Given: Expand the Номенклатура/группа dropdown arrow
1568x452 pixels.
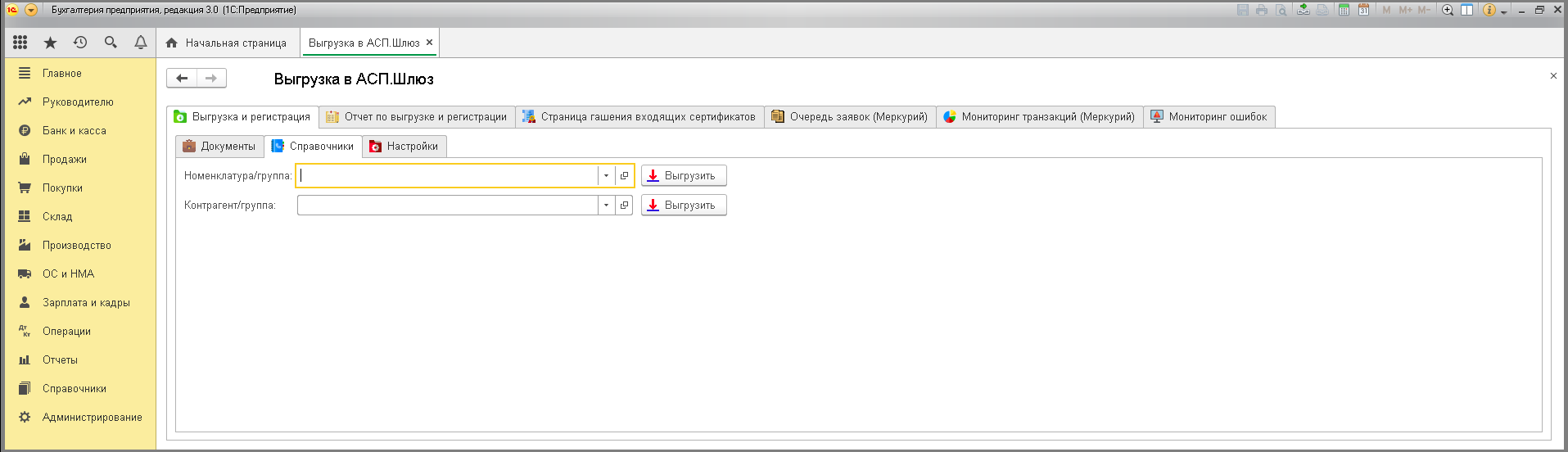Looking at the screenshot, I should [606, 175].
